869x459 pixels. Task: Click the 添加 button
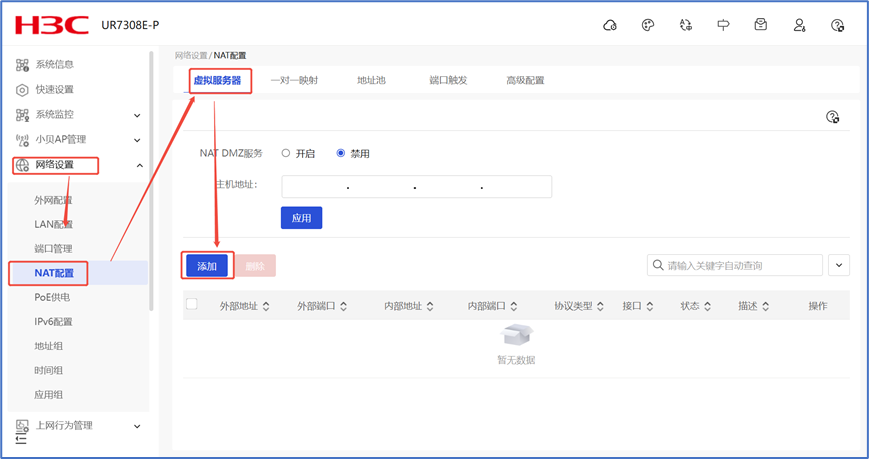click(x=207, y=266)
